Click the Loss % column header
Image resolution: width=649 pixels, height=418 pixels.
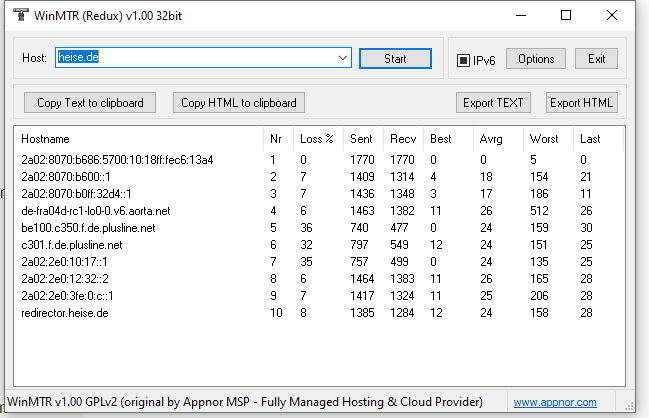pos(318,139)
